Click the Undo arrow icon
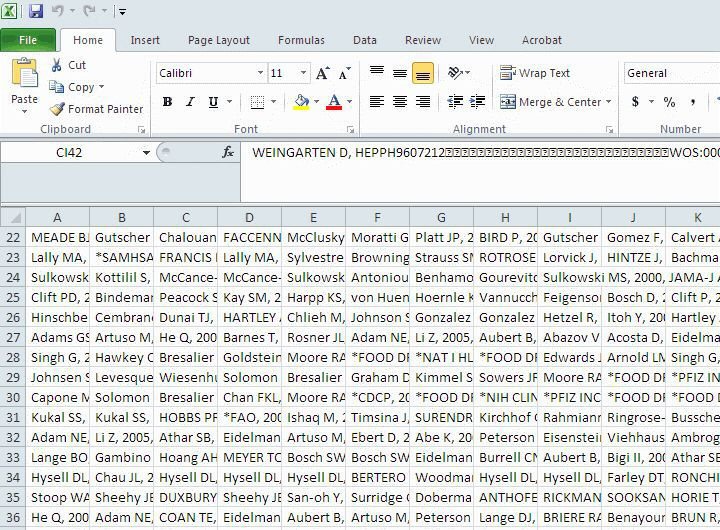This screenshot has height=530, width=720. click(x=58, y=11)
